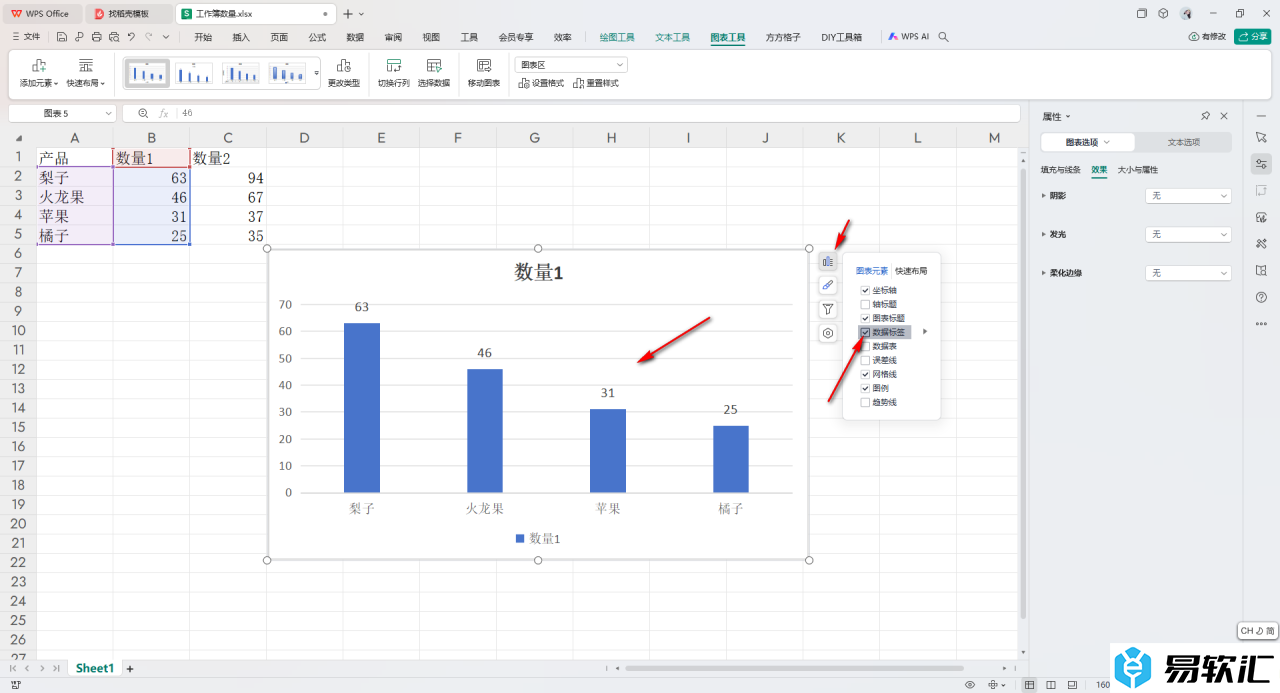Click the zoom magnifier icon in formula bar

(x=143, y=114)
